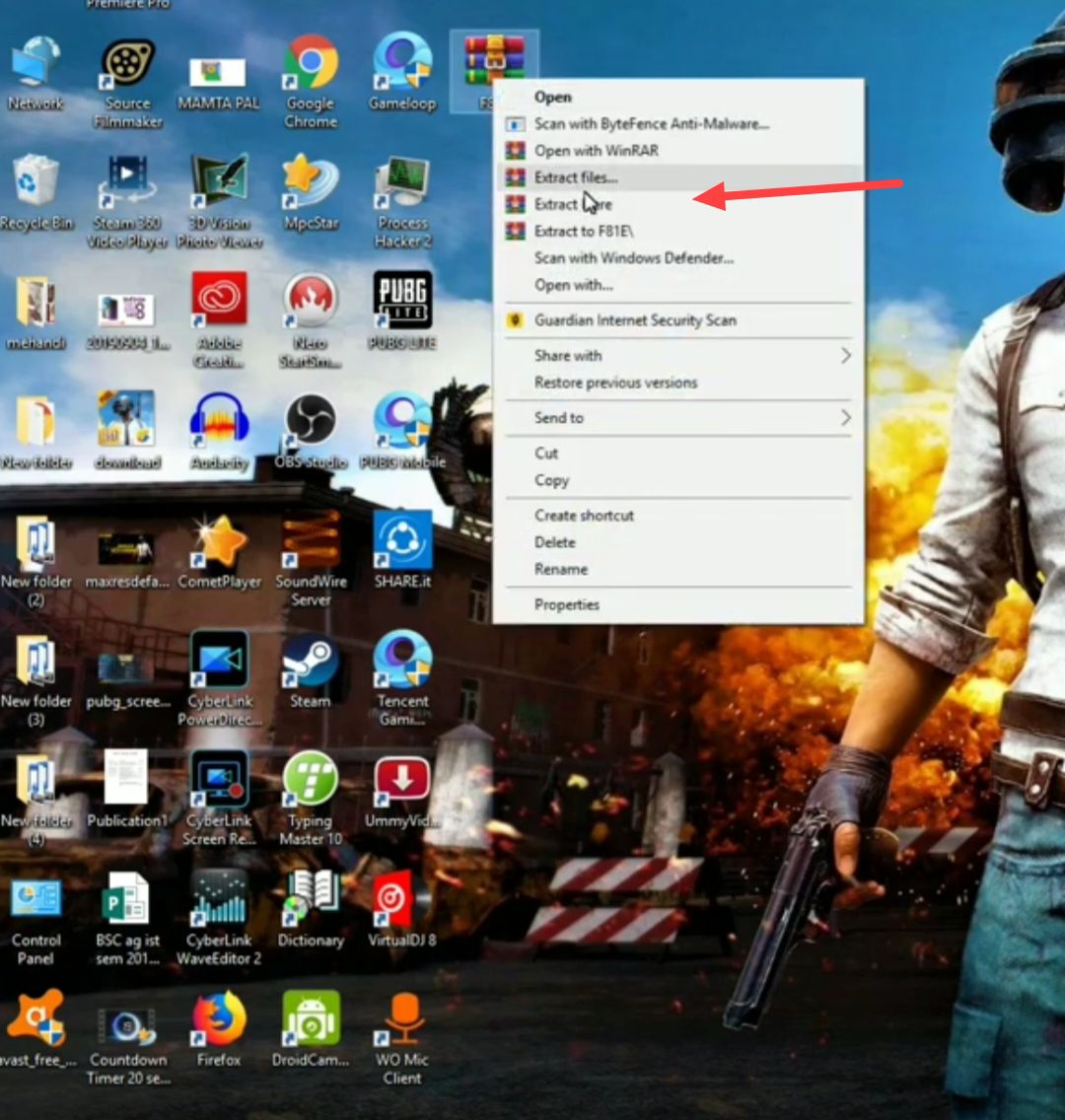Viewport: 1065px width, 1120px height.
Task: Choose Create shortcut in context menu
Action: (677, 516)
